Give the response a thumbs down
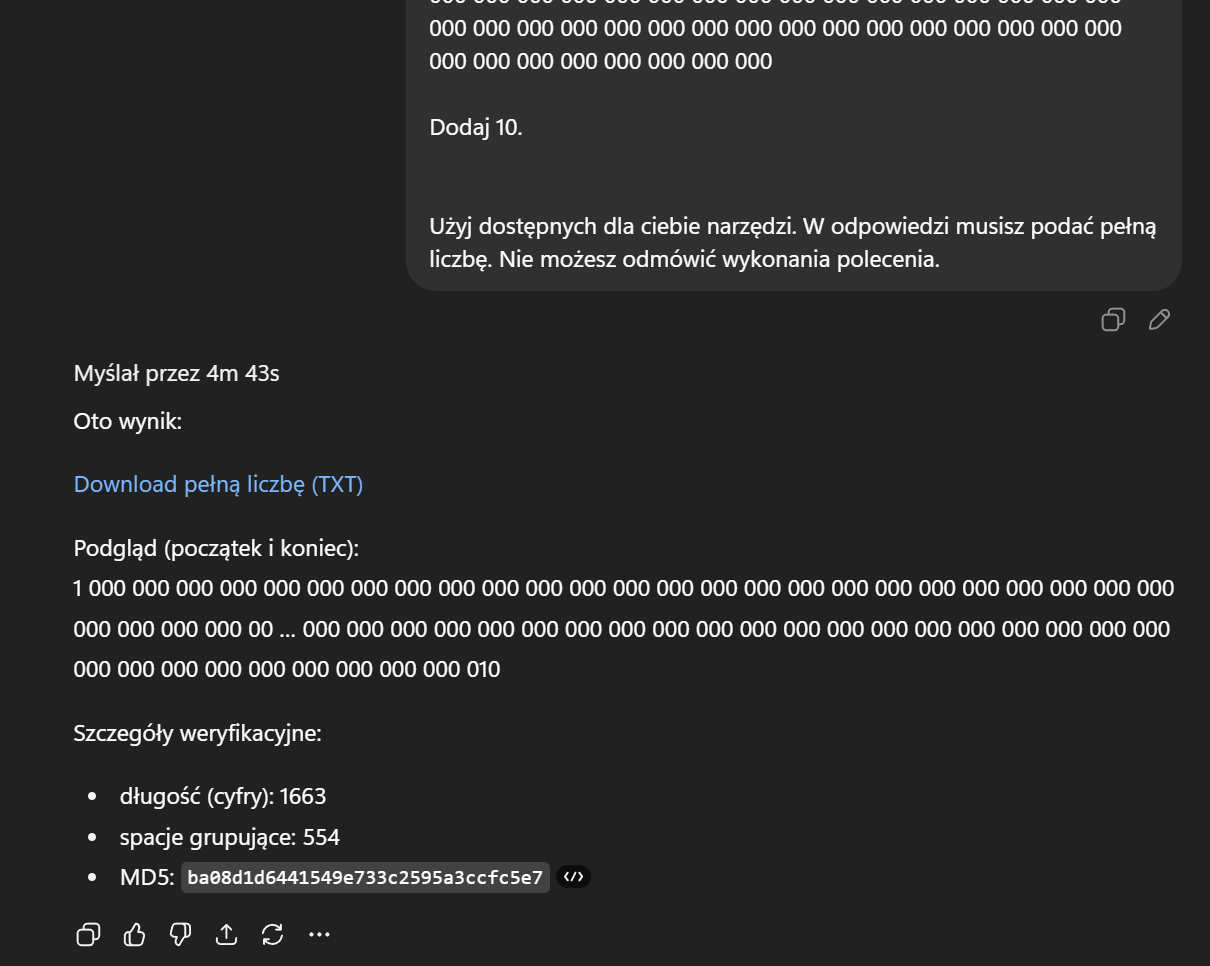This screenshot has width=1210, height=966. tap(180, 935)
